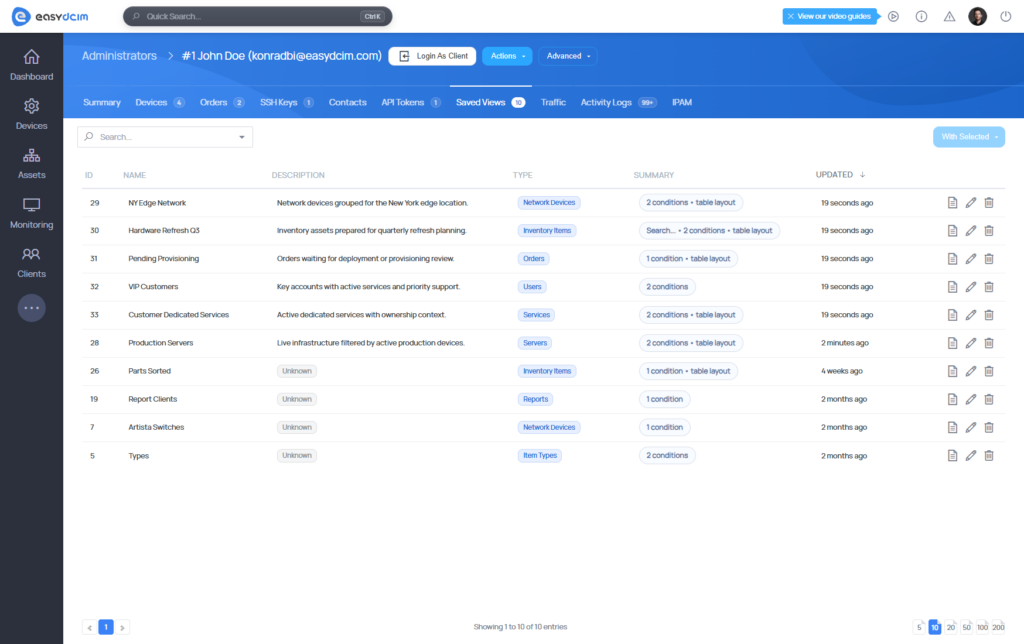Focus the Quick Search field
Screen dimensions: 1024x644
tap(257, 16)
